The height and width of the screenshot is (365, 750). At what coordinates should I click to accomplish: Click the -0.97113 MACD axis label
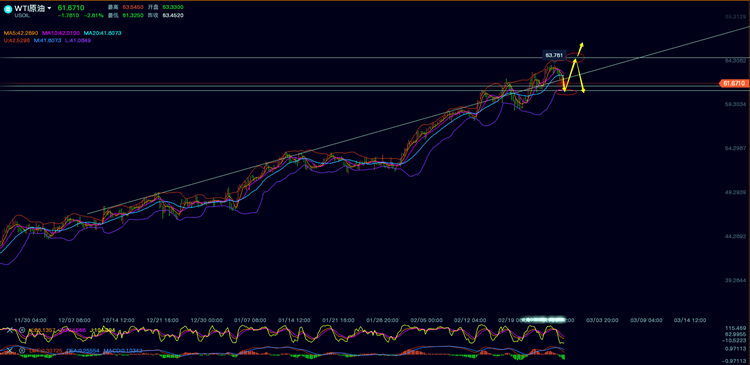tap(735, 361)
